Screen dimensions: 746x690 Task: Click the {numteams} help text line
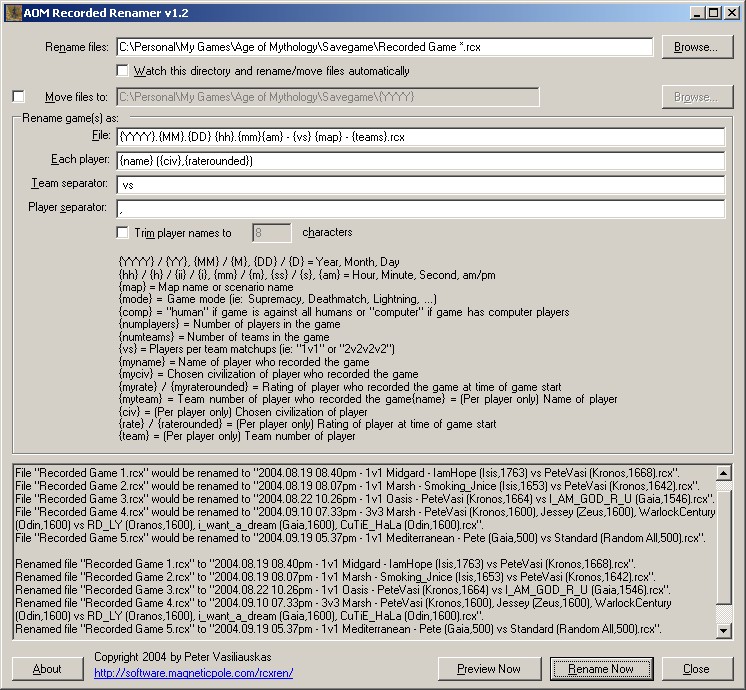(x=224, y=337)
